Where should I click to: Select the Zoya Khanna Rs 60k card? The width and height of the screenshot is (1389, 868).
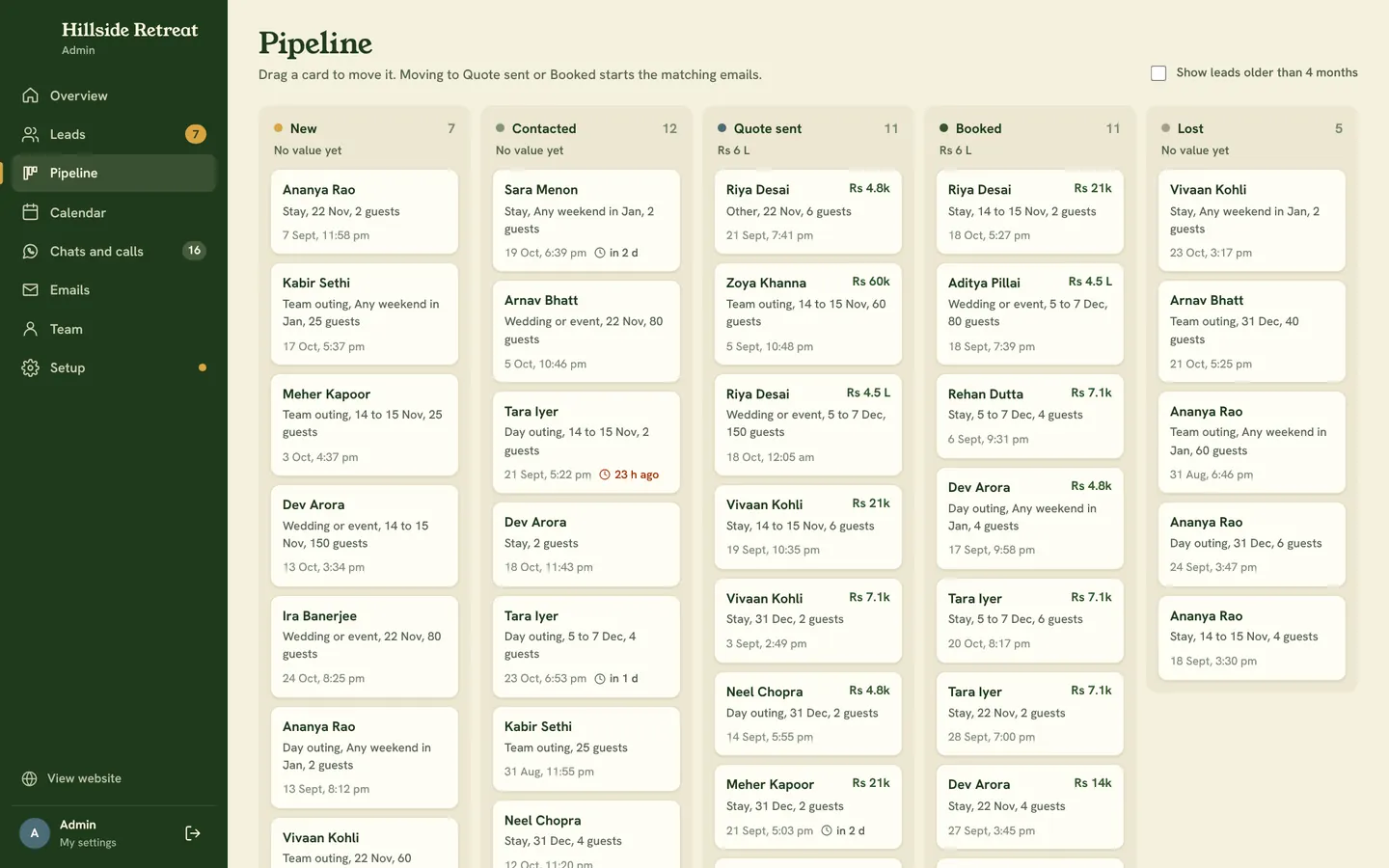point(808,314)
